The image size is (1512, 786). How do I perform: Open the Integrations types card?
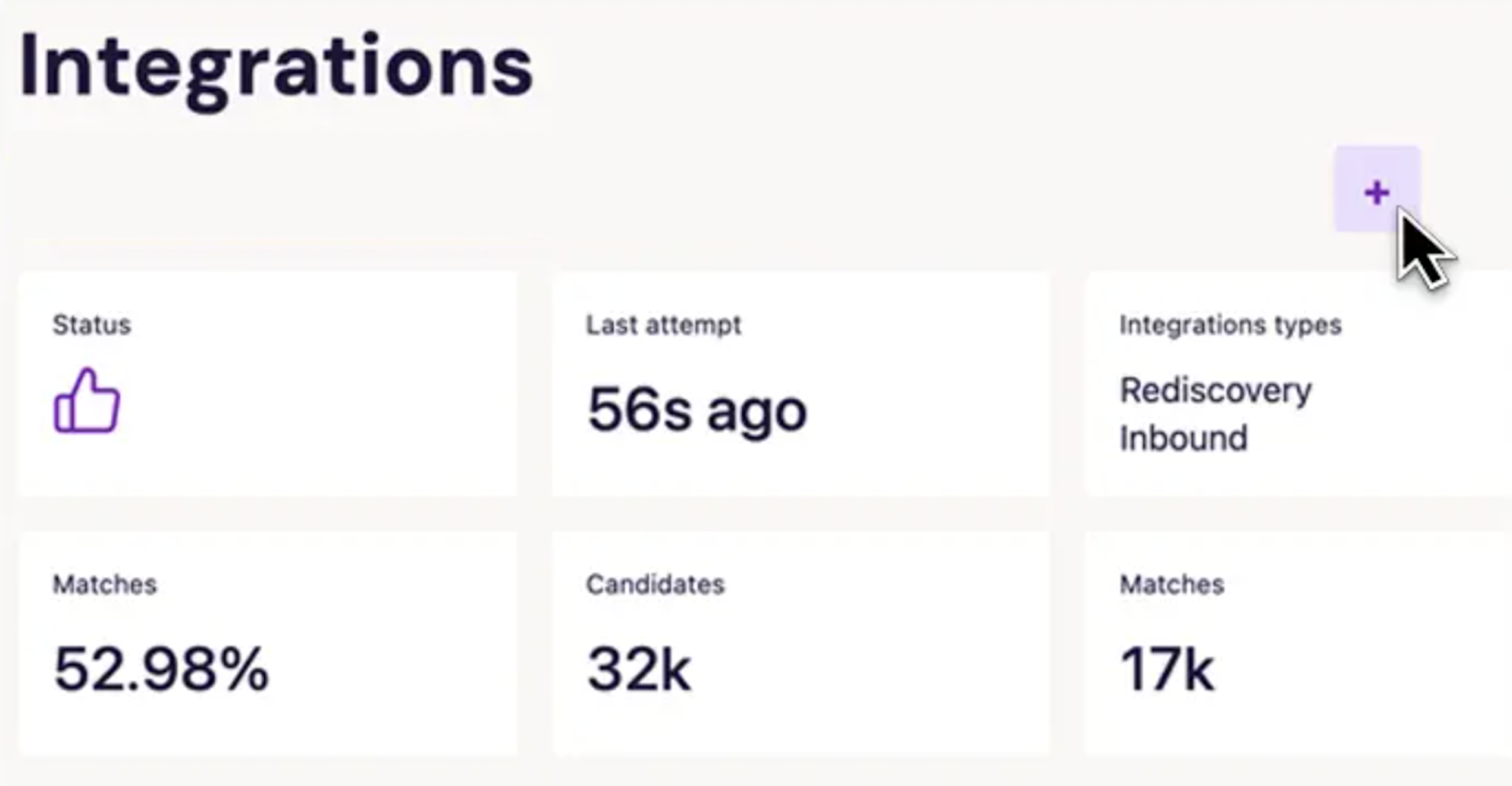[x=1298, y=384]
